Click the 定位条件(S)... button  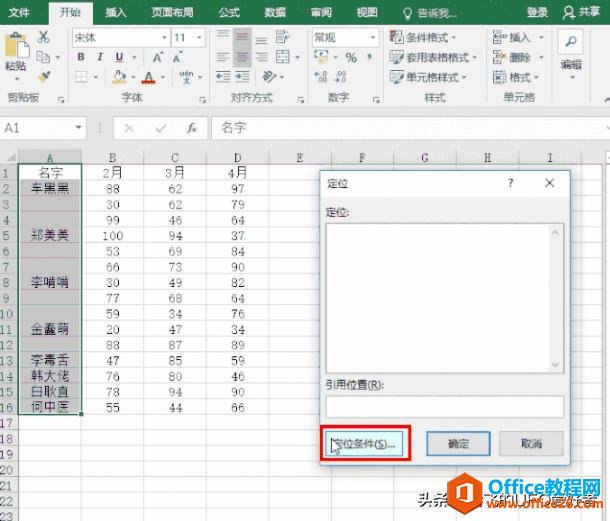pos(364,444)
